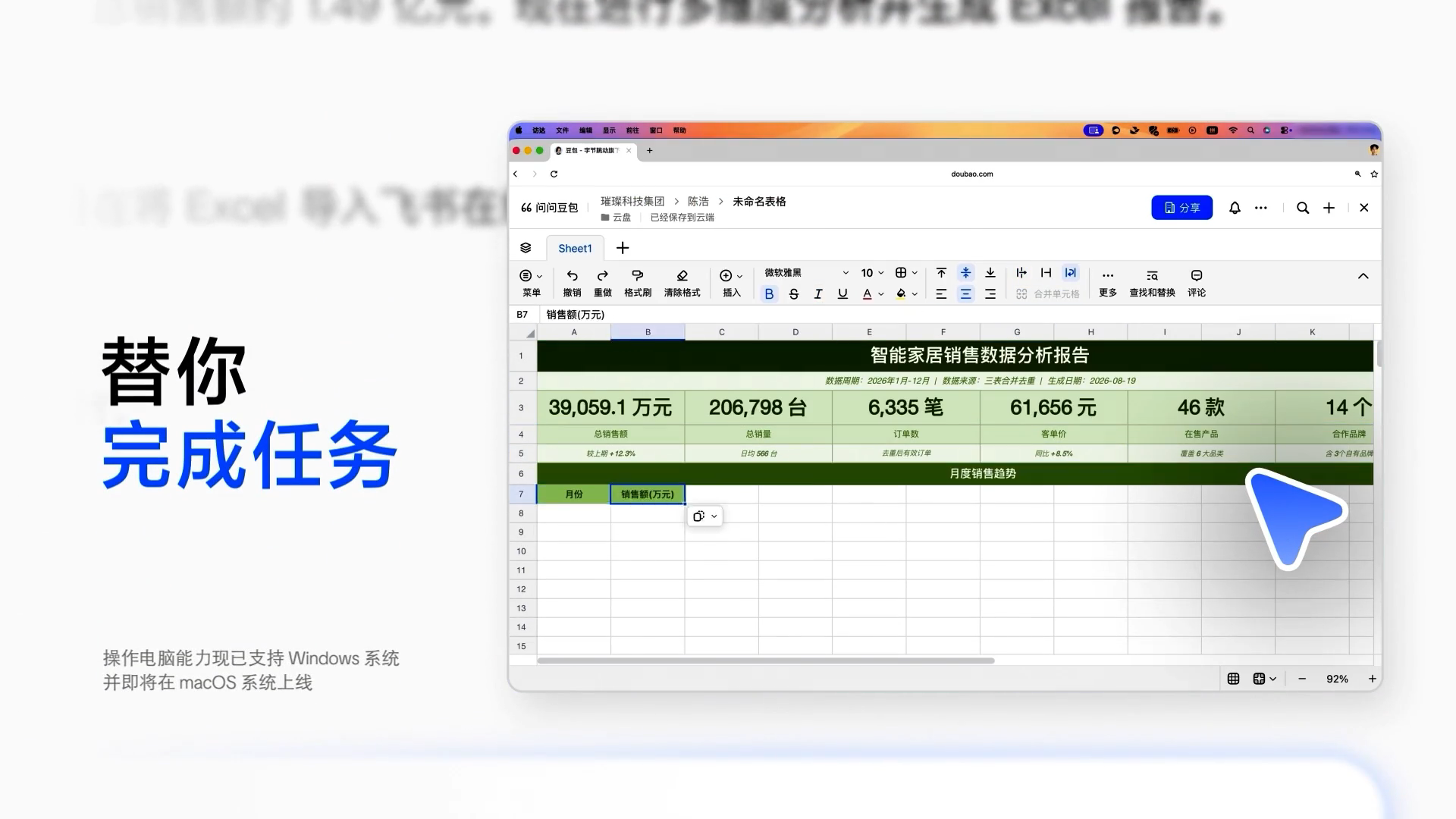This screenshot has width=1456, height=819.
Task: Open the font name dropdown 微软雅黑
Action: pyautogui.click(x=806, y=273)
